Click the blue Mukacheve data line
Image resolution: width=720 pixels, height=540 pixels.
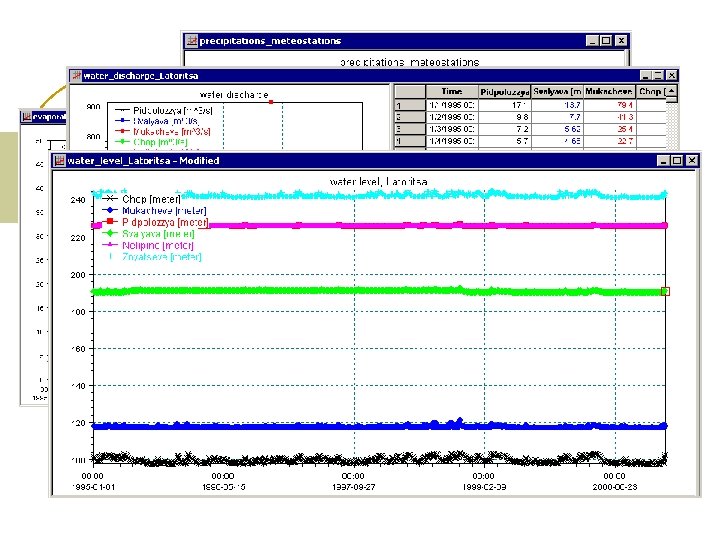point(379,426)
